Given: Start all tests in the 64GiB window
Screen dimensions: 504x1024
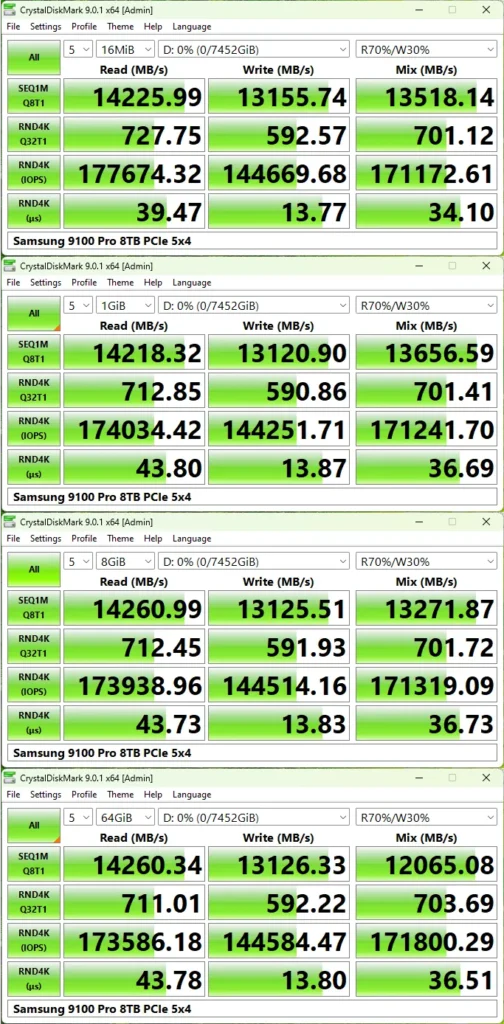Looking at the screenshot, I should tap(34, 825).
